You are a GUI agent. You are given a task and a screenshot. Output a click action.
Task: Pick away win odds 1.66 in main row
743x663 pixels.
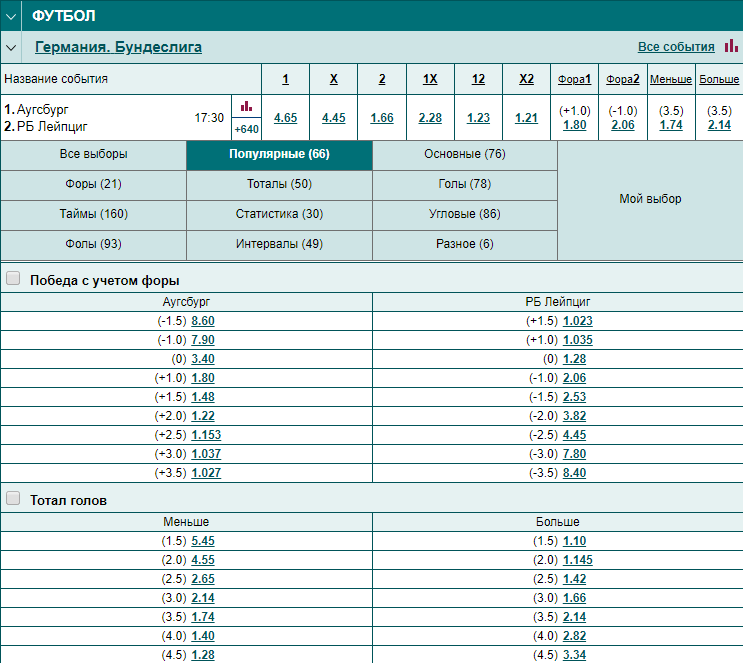[x=382, y=118]
